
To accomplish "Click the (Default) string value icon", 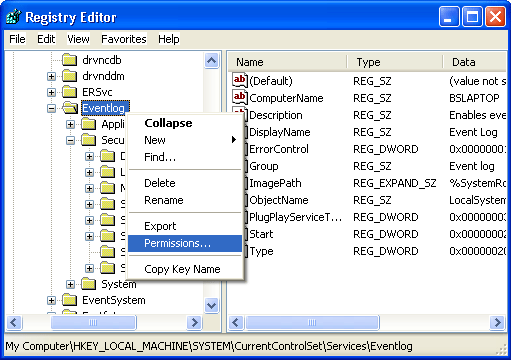I will 239,80.
